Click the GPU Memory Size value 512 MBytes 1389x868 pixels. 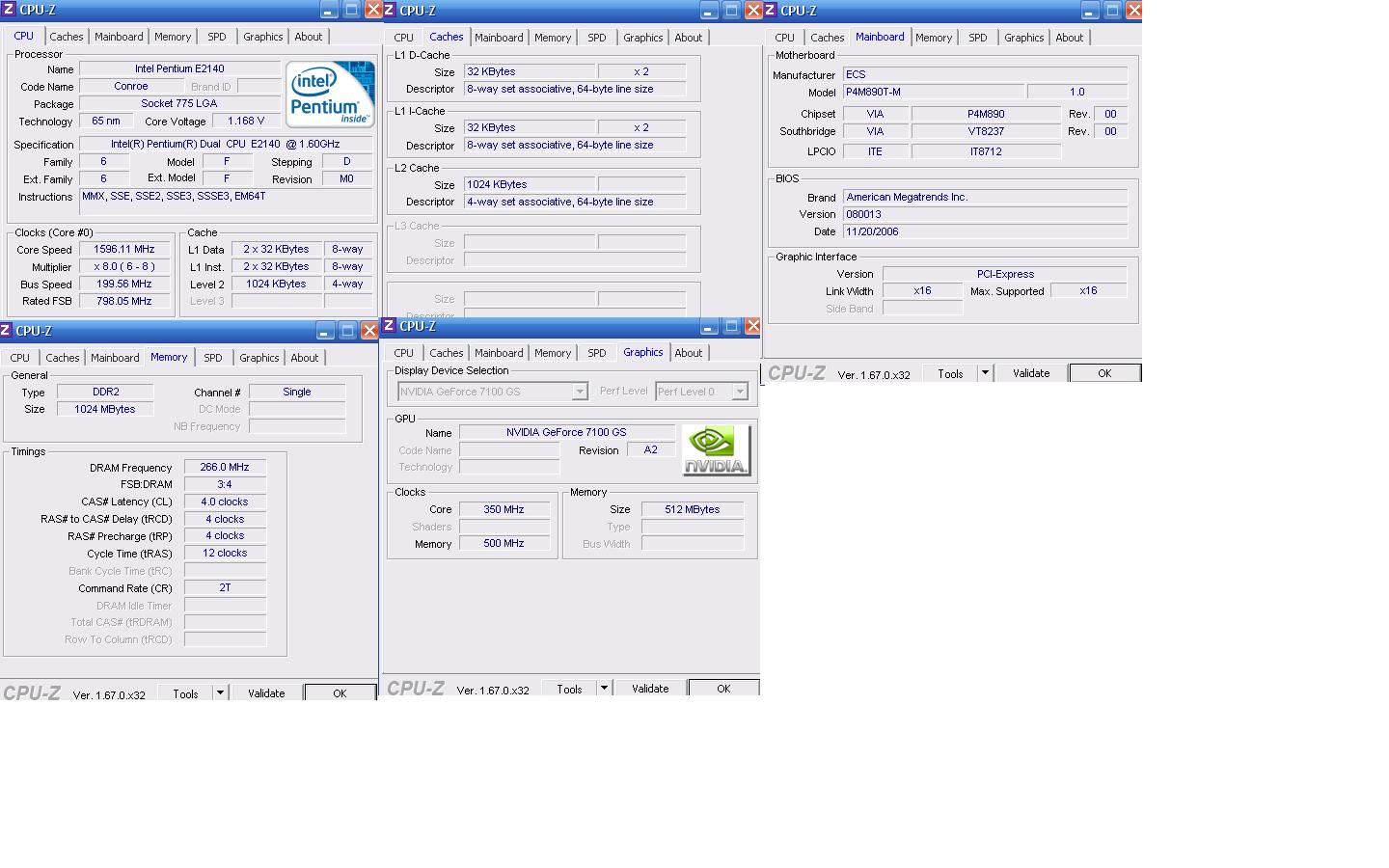(693, 509)
